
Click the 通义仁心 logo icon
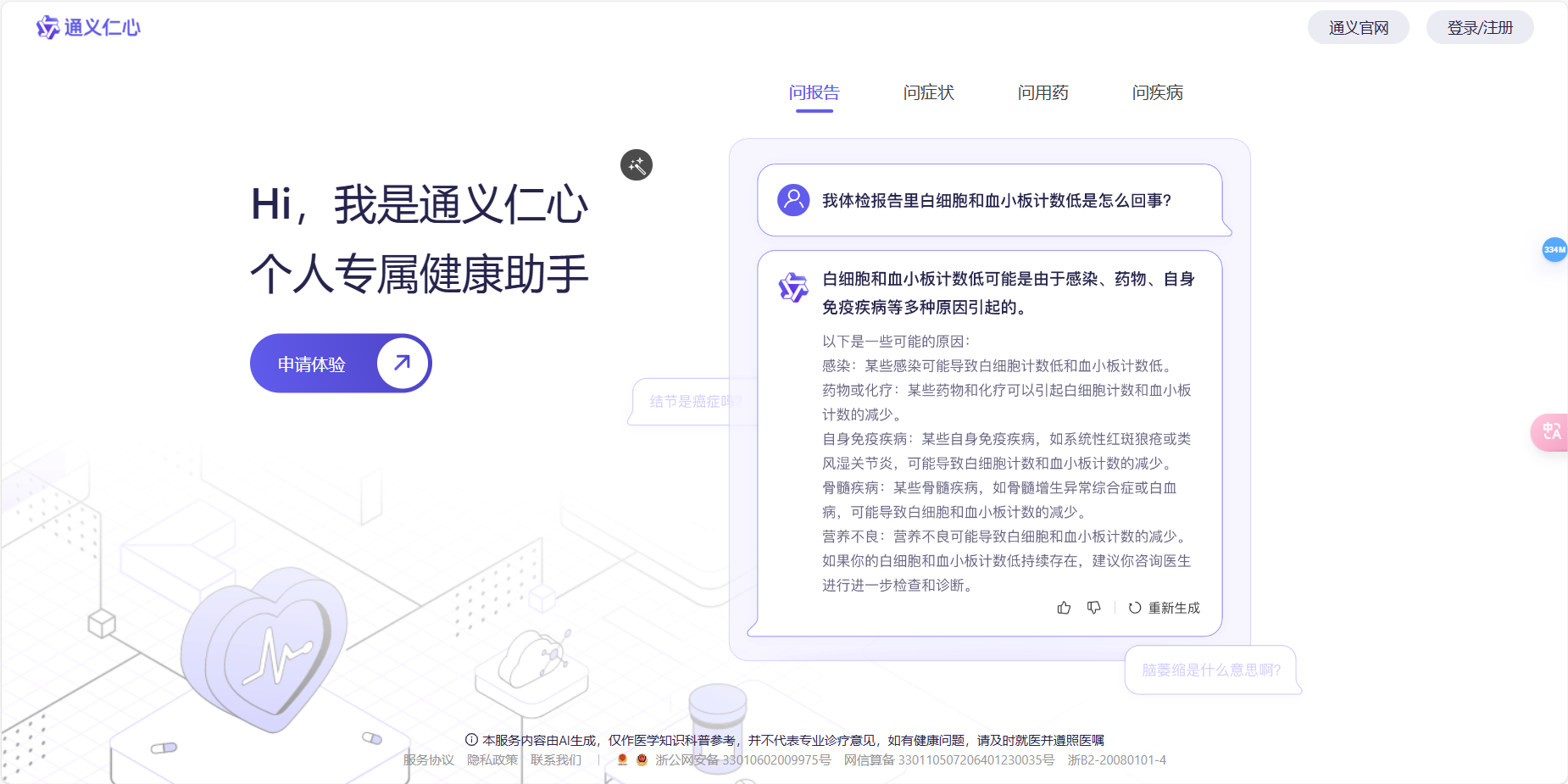48,26
